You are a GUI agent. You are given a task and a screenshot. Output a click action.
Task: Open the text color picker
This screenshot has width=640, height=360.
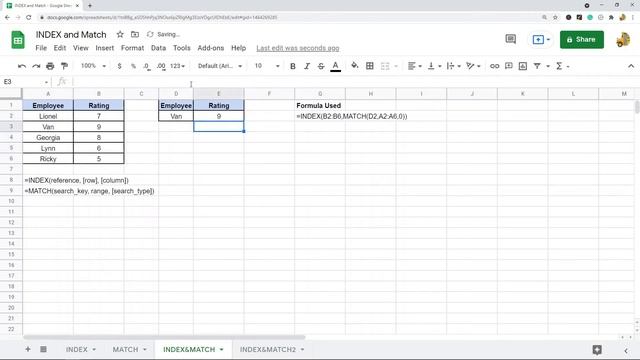[x=336, y=66]
